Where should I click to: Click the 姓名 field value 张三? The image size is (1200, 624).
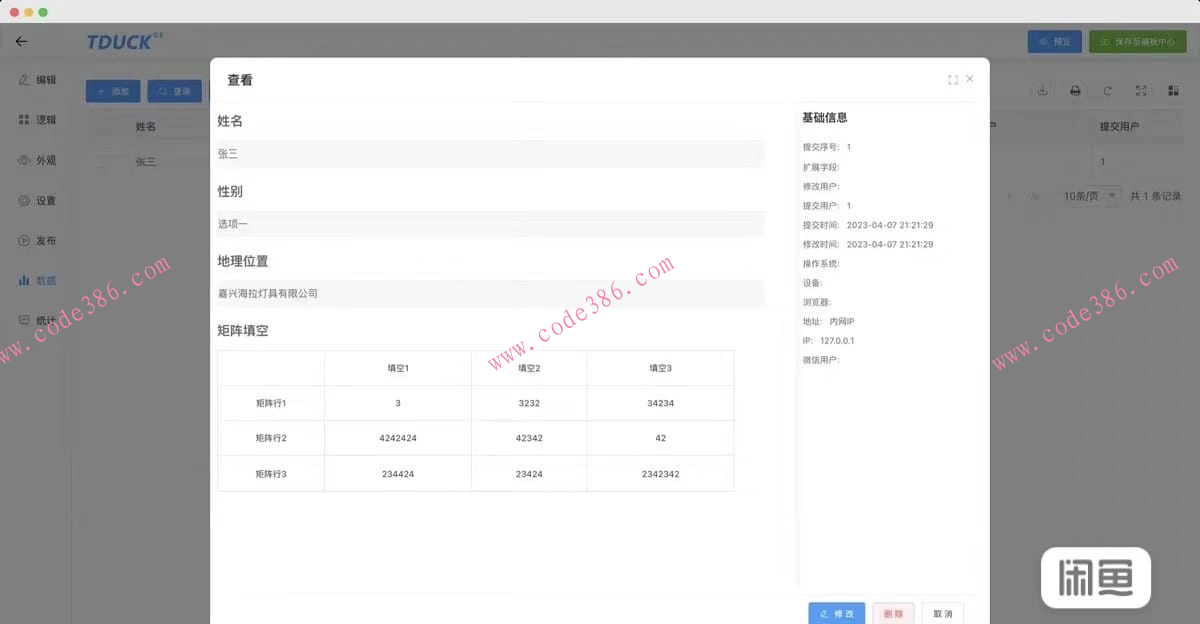tap(490, 154)
